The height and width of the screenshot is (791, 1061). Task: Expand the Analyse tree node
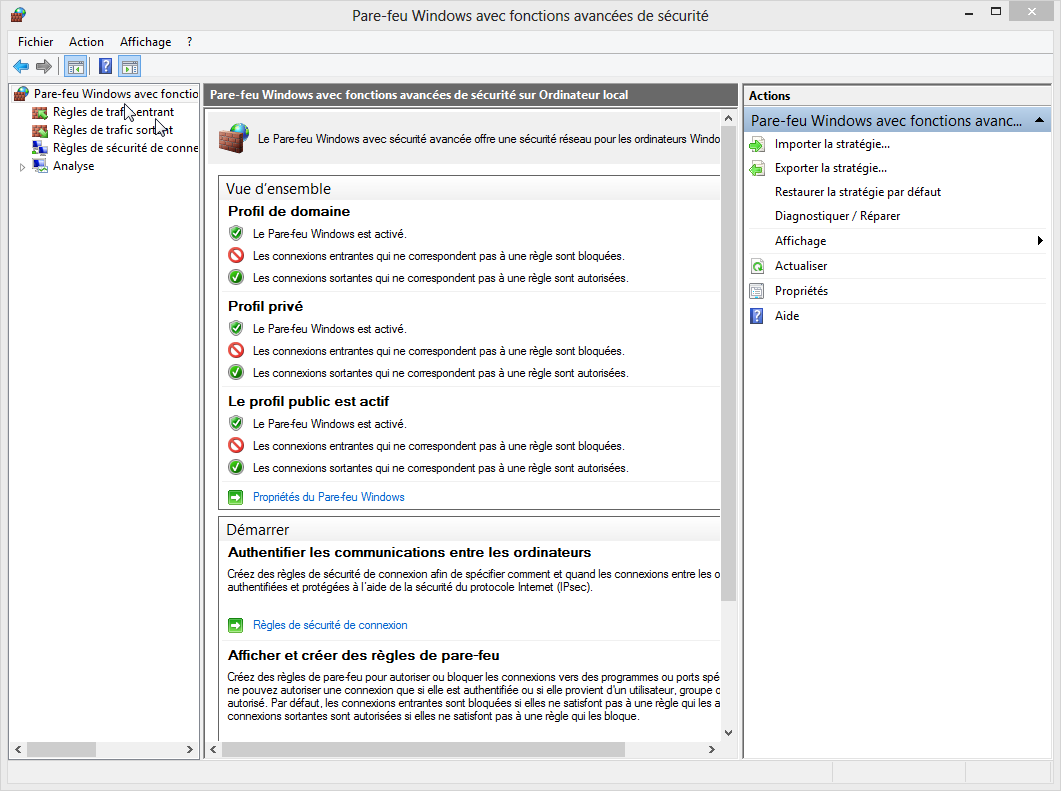(22, 166)
